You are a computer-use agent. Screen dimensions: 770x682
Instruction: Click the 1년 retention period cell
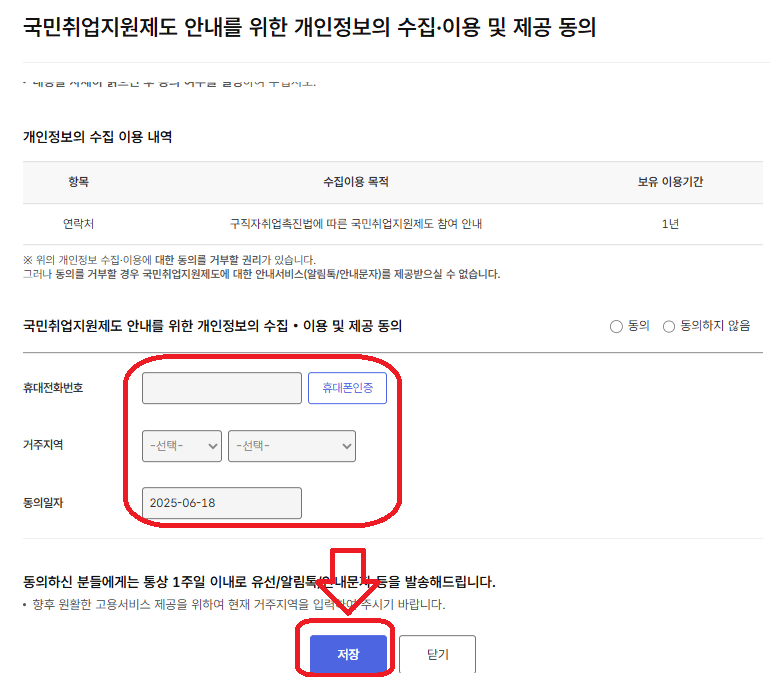(x=670, y=224)
